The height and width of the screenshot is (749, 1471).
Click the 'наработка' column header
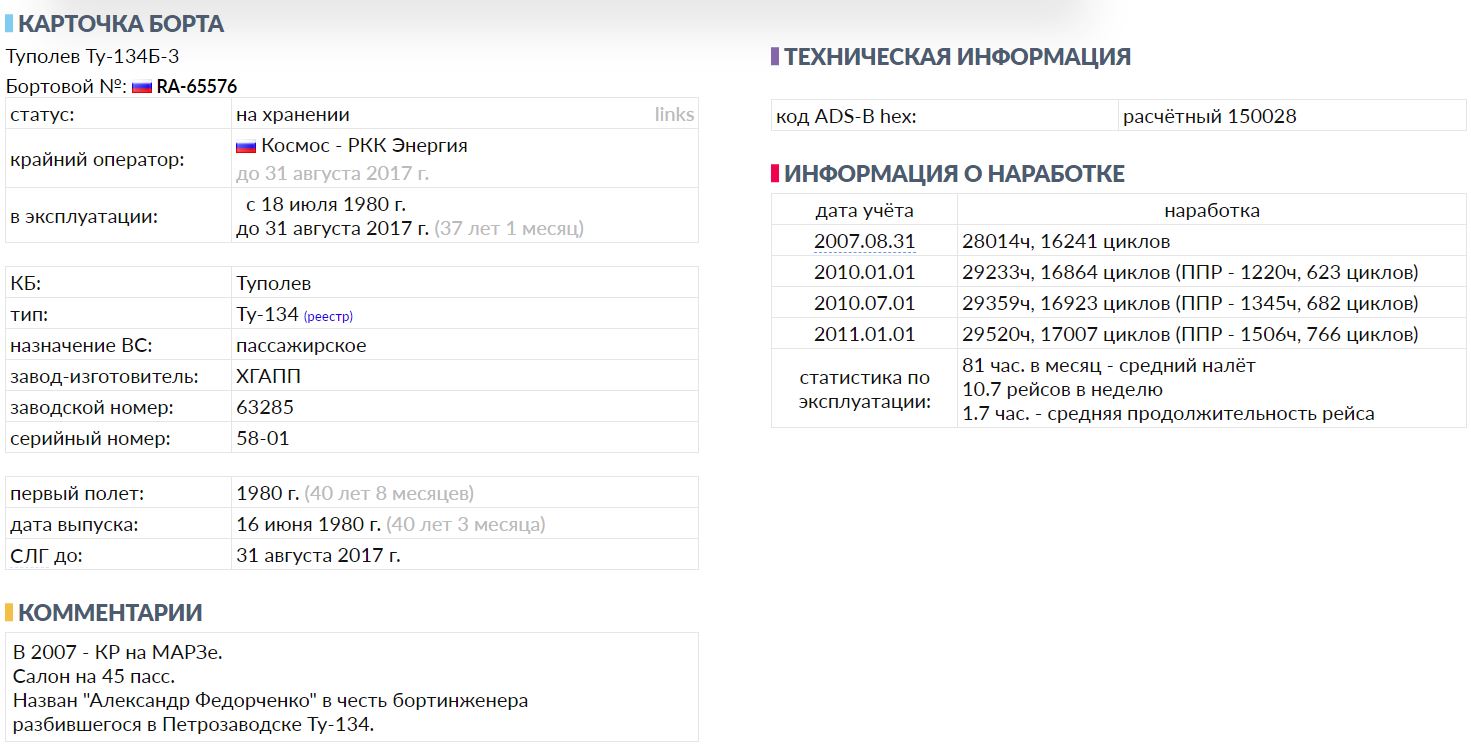point(1212,211)
